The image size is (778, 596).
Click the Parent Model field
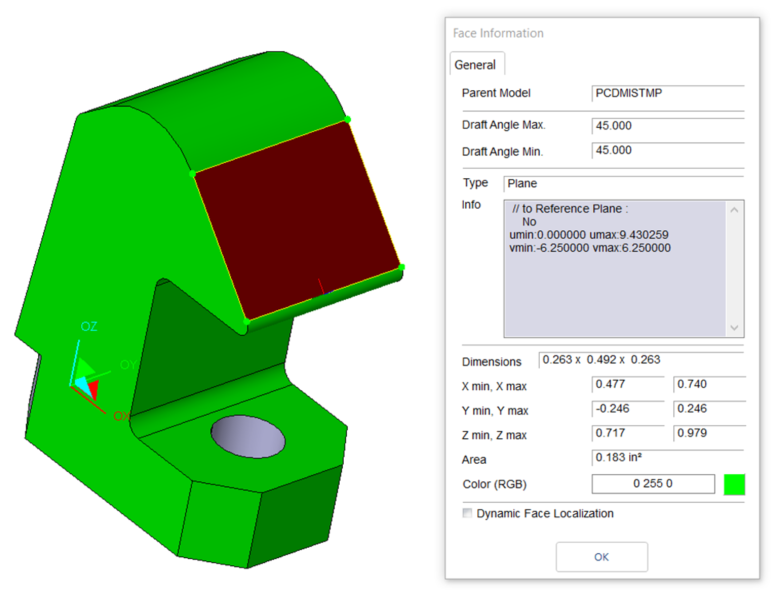pos(668,93)
